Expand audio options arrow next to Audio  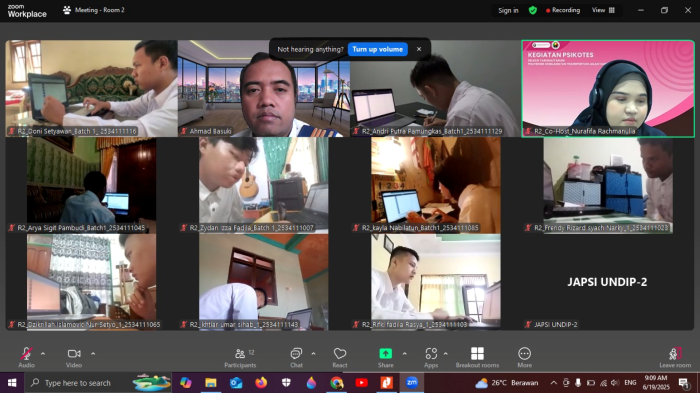[x=43, y=354]
